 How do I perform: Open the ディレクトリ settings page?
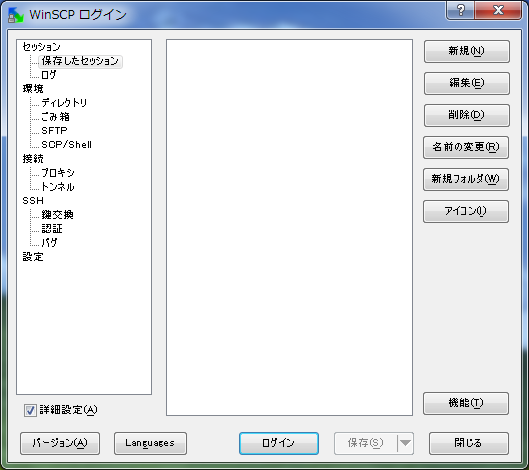(64, 103)
